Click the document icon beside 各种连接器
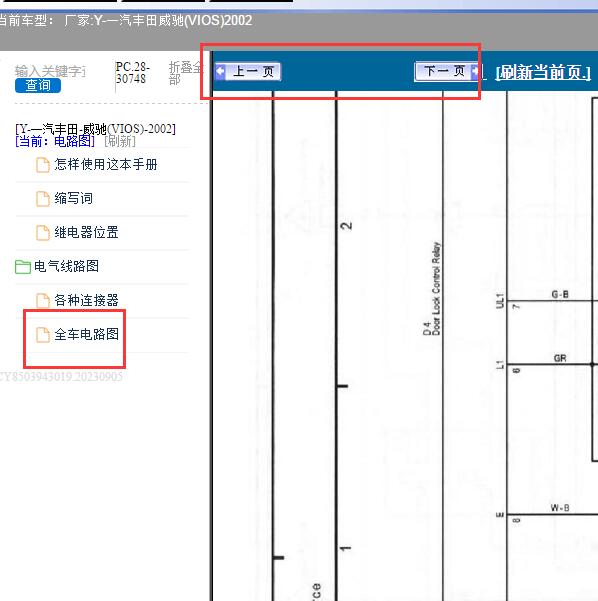 (x=43, y=301)
